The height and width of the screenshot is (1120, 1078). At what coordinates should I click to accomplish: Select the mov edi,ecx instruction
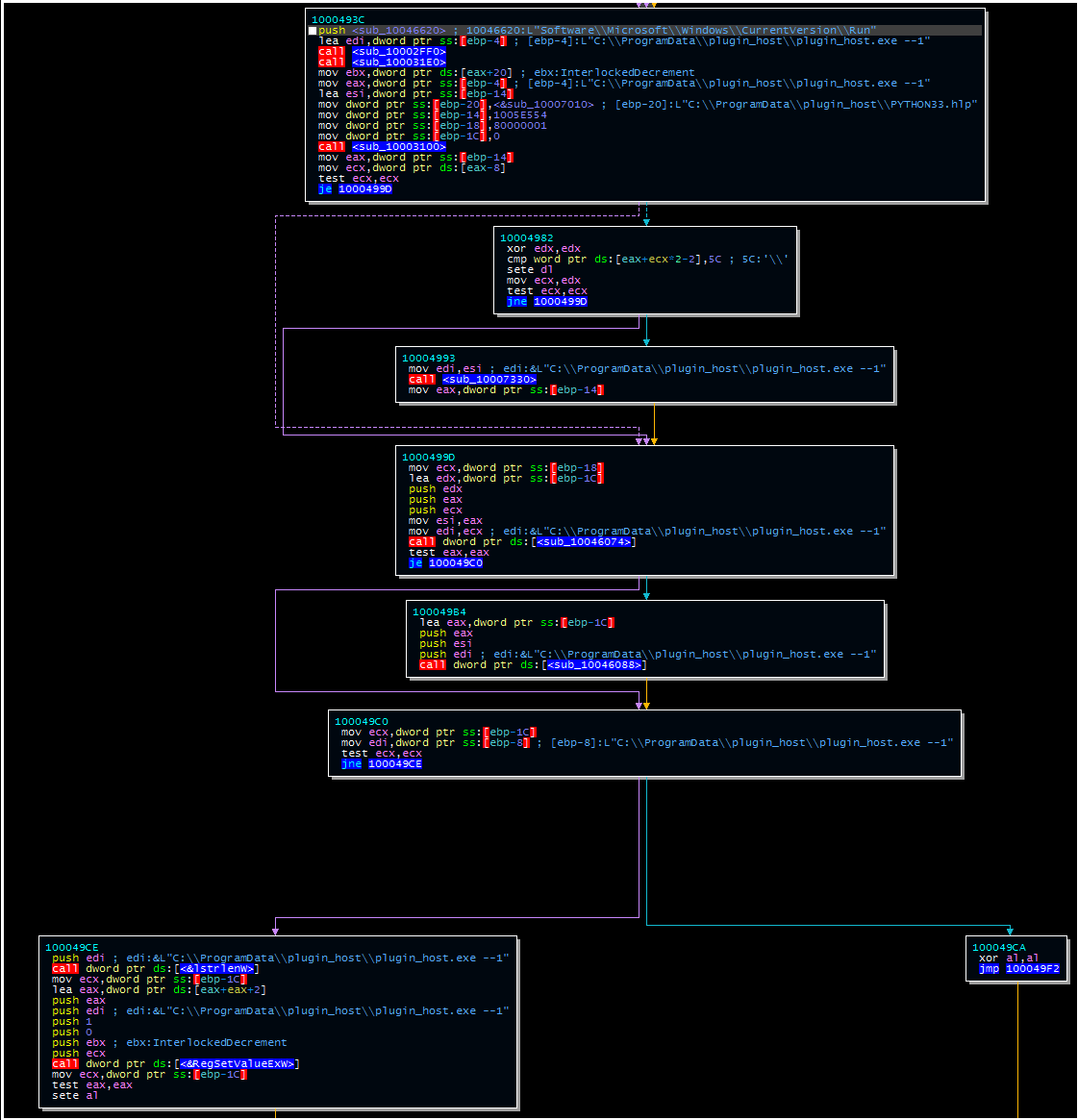[646, 532]
